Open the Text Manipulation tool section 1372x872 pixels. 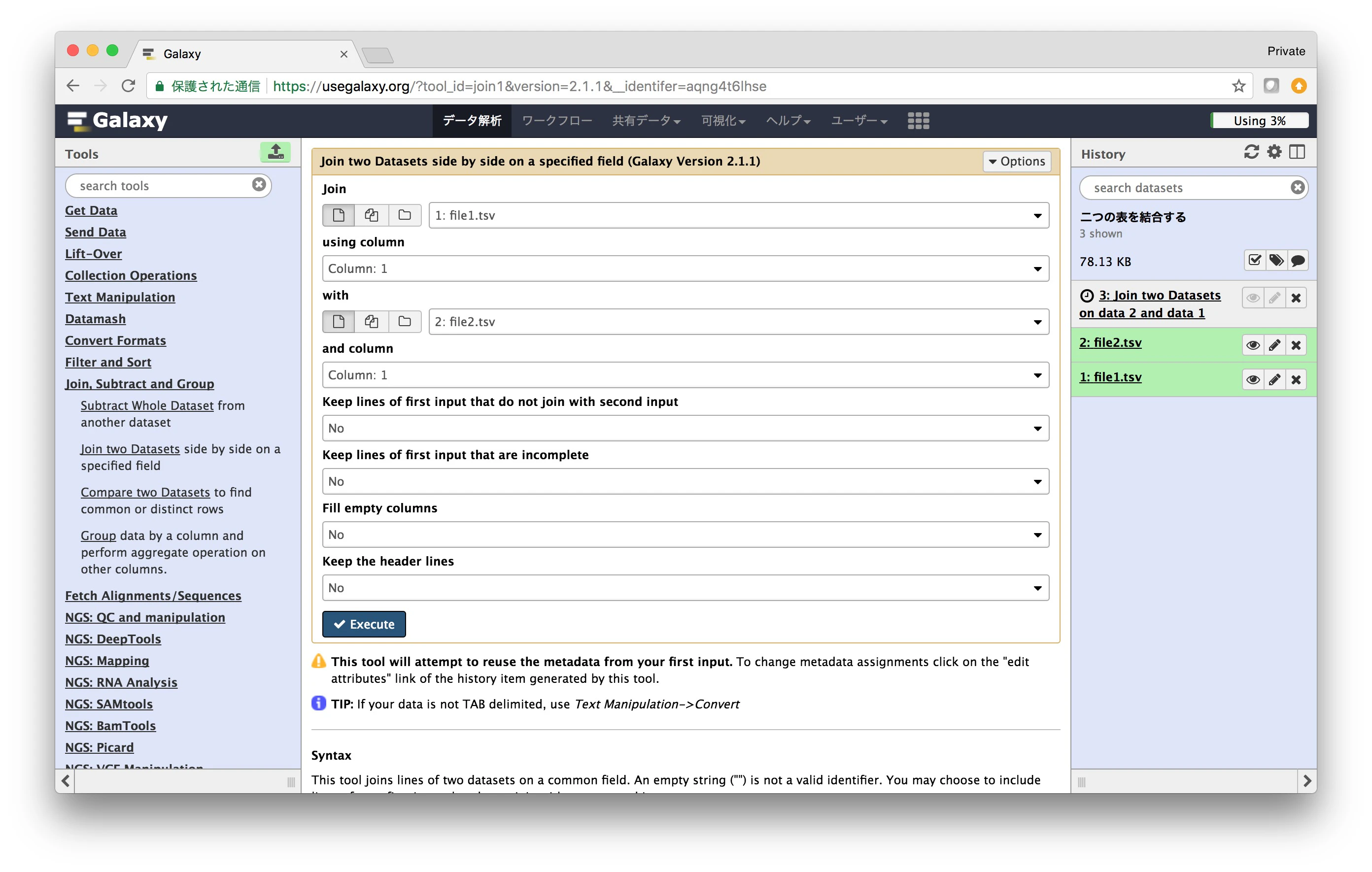tap(120, 297)
